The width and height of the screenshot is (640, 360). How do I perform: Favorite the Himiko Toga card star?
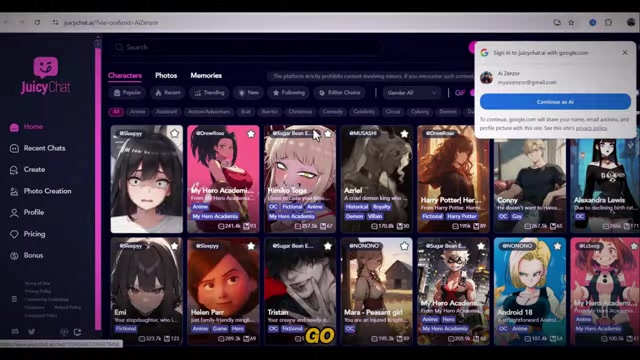(328, 133)
